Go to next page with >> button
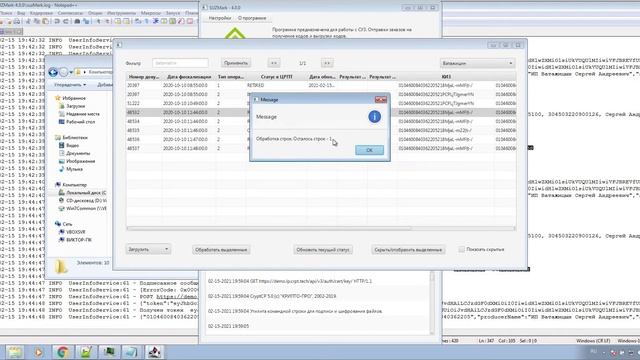Viewport: 640px width, 360px height. (x=327, y=63)
